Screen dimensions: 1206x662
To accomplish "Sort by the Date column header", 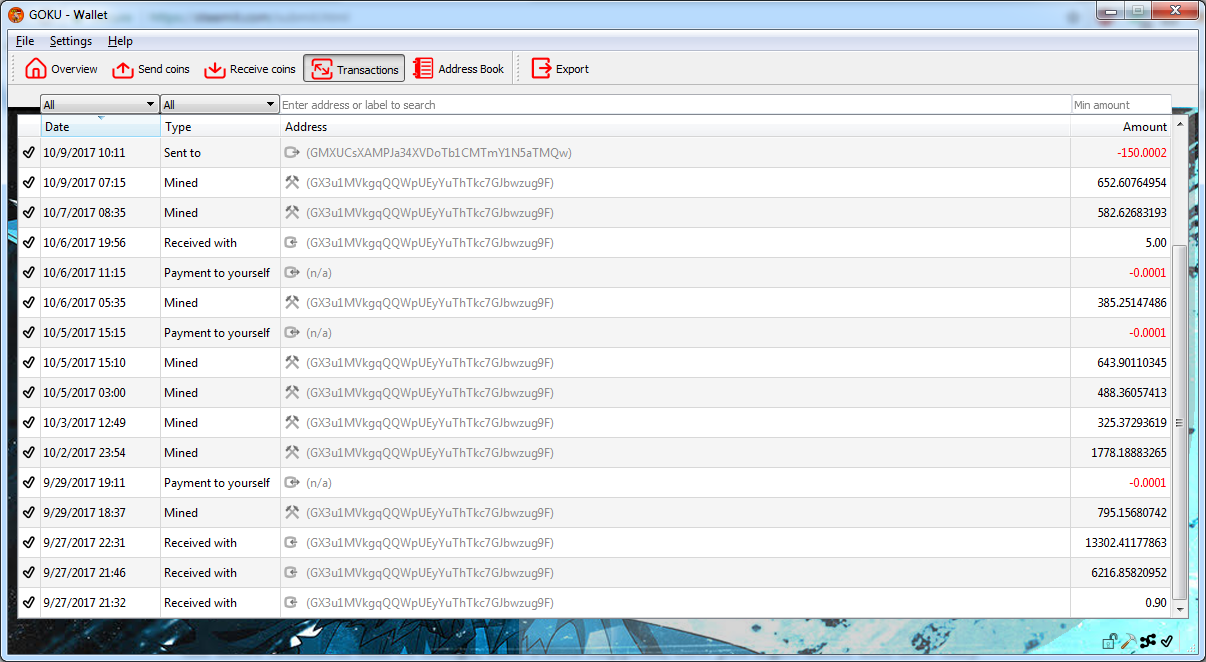I will click(100, 127).
